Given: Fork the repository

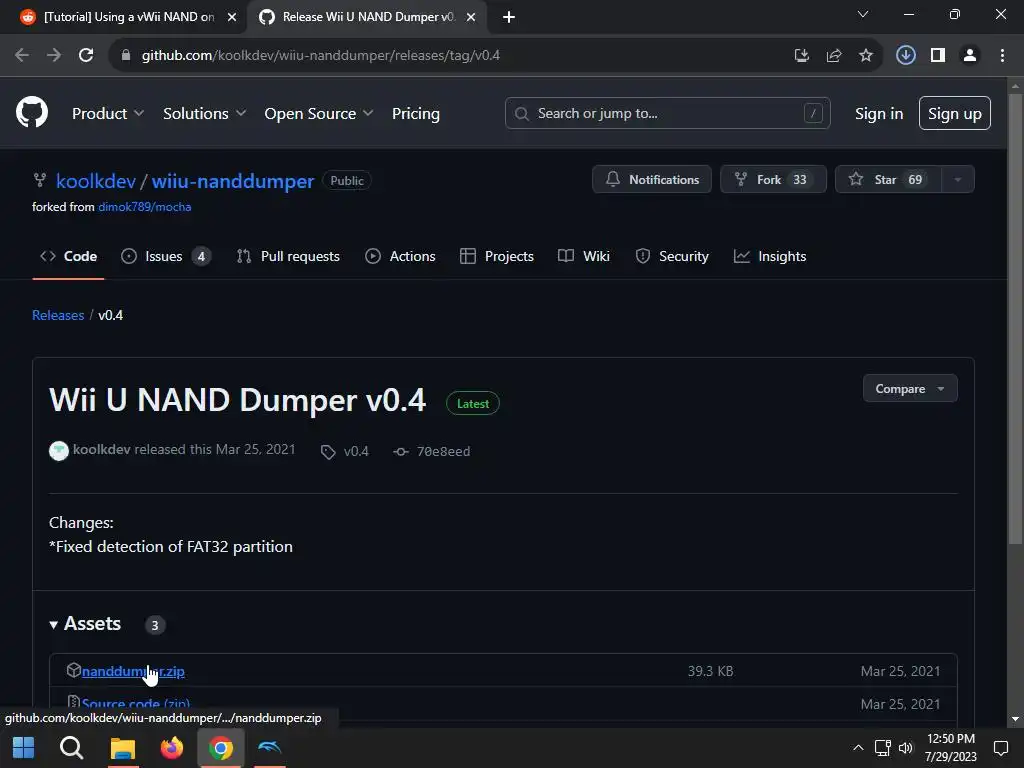Looking at the screenshot, I should pos(773,180).
